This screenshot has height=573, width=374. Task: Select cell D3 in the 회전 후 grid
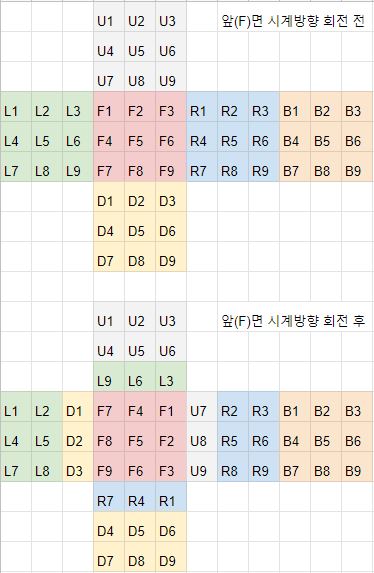(78, 467)
